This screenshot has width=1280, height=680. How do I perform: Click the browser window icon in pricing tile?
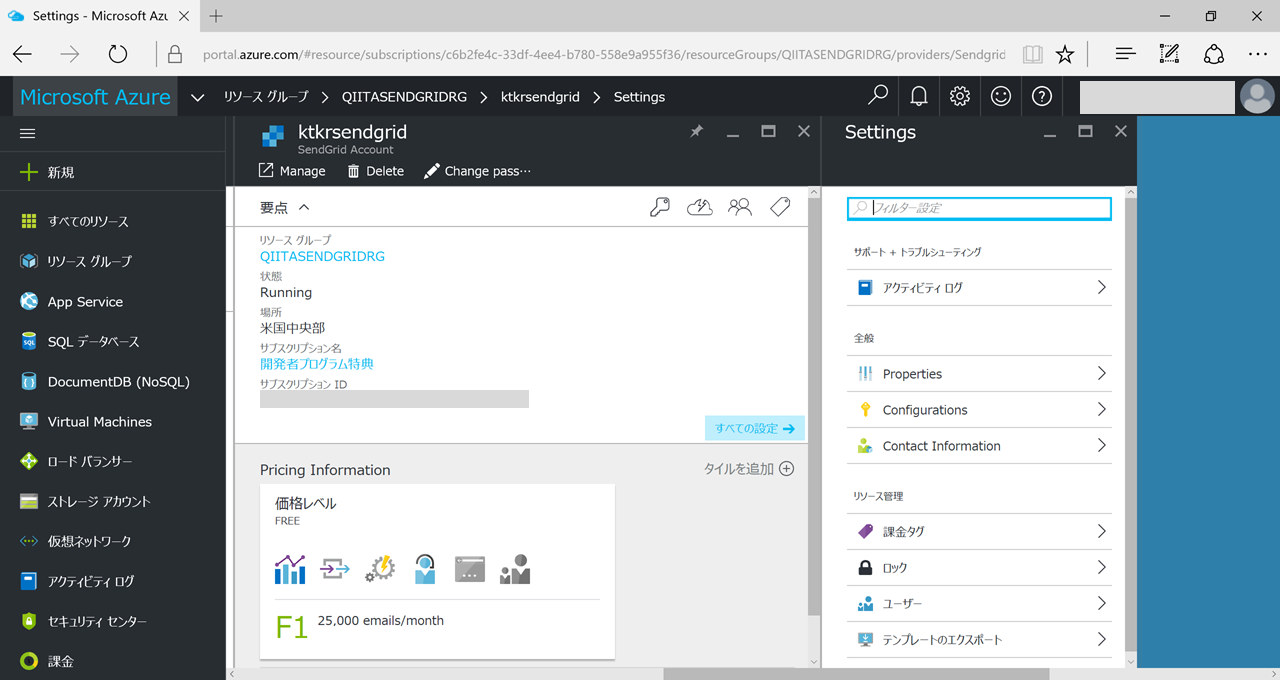coord(470,569)
